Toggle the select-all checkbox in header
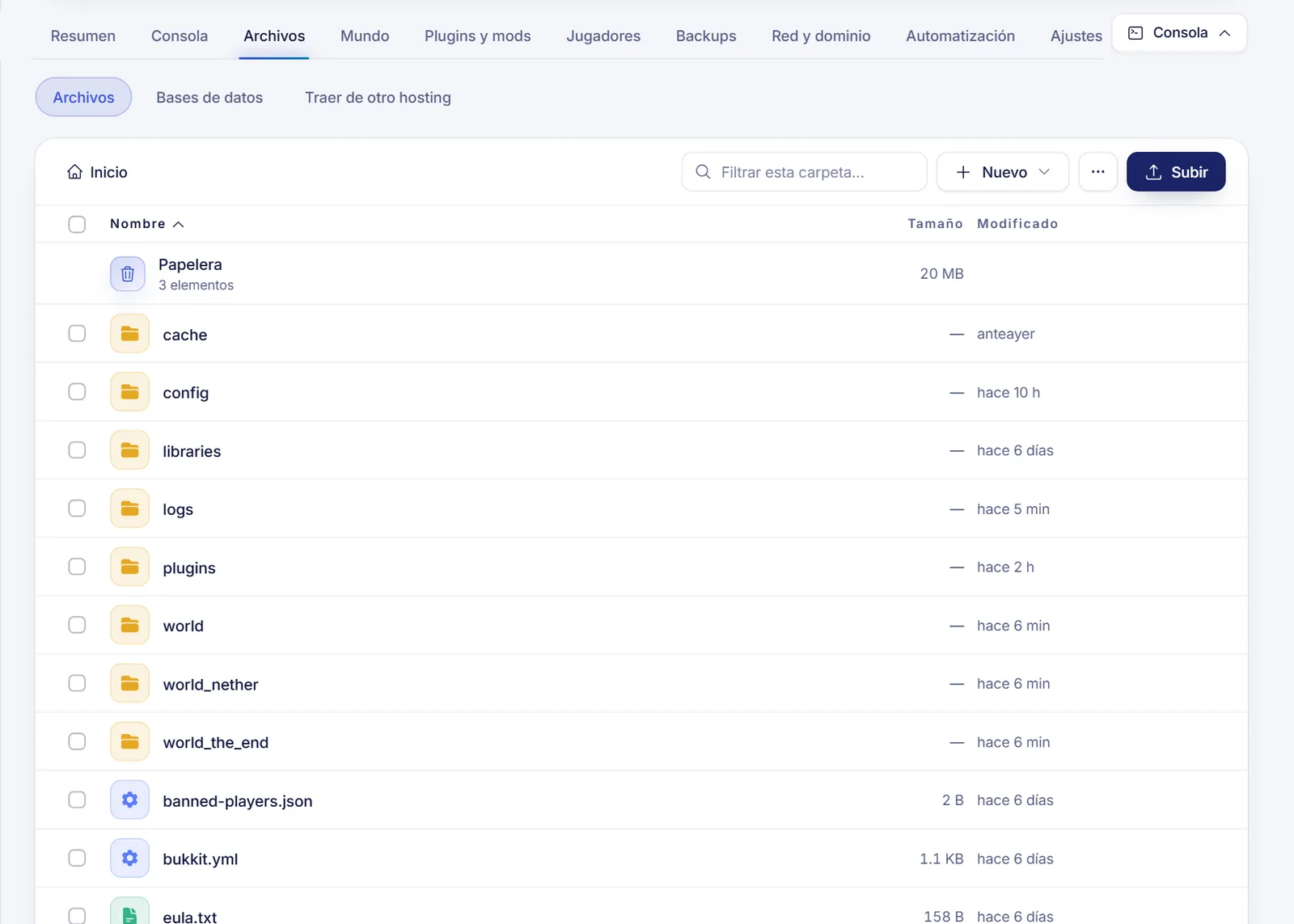Viewport: 1294px width, 924px height. pos(77,224)
